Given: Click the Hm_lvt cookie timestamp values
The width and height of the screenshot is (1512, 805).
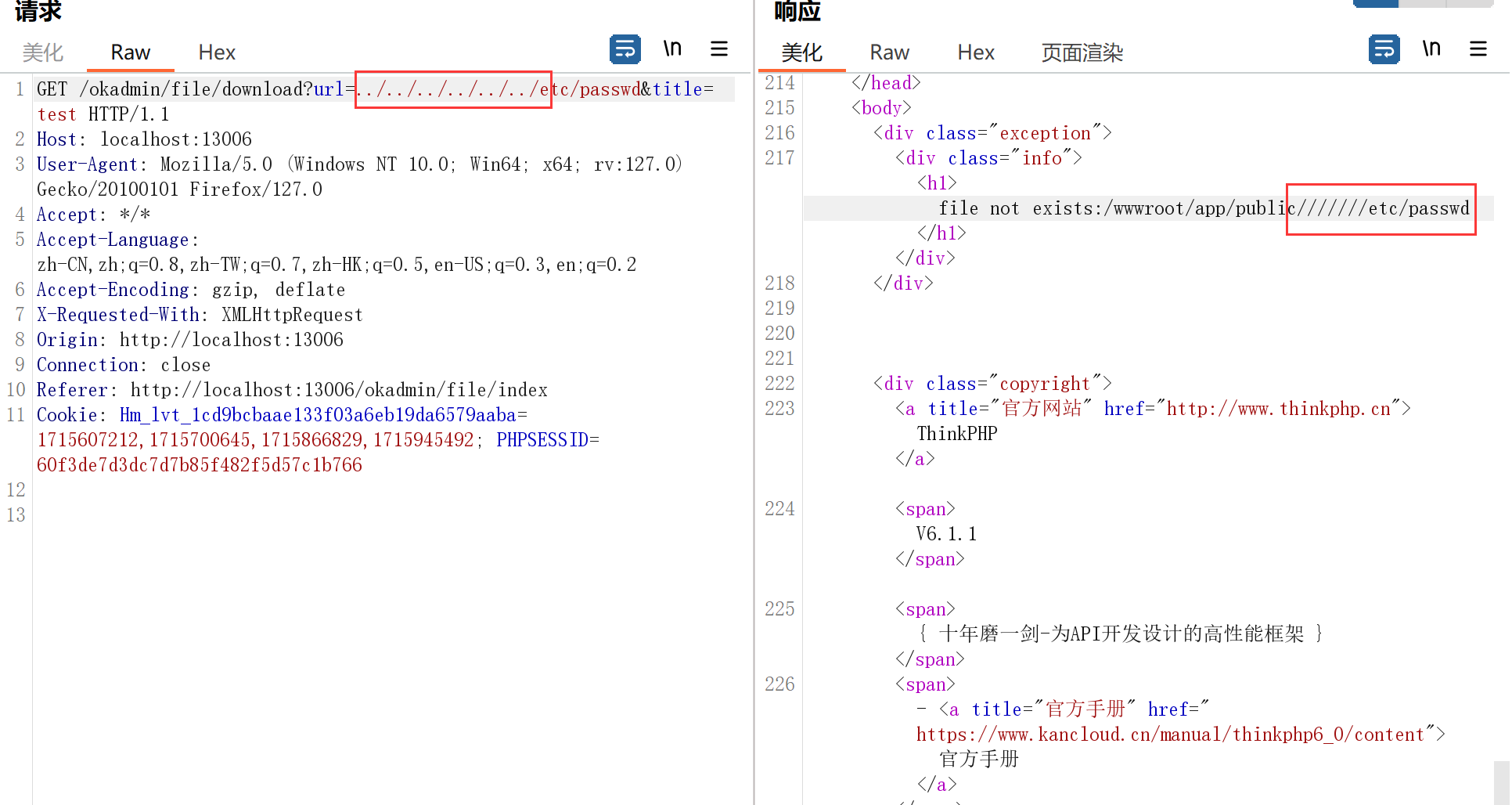Looking at the screenshot, I should [x=255, y=440].
